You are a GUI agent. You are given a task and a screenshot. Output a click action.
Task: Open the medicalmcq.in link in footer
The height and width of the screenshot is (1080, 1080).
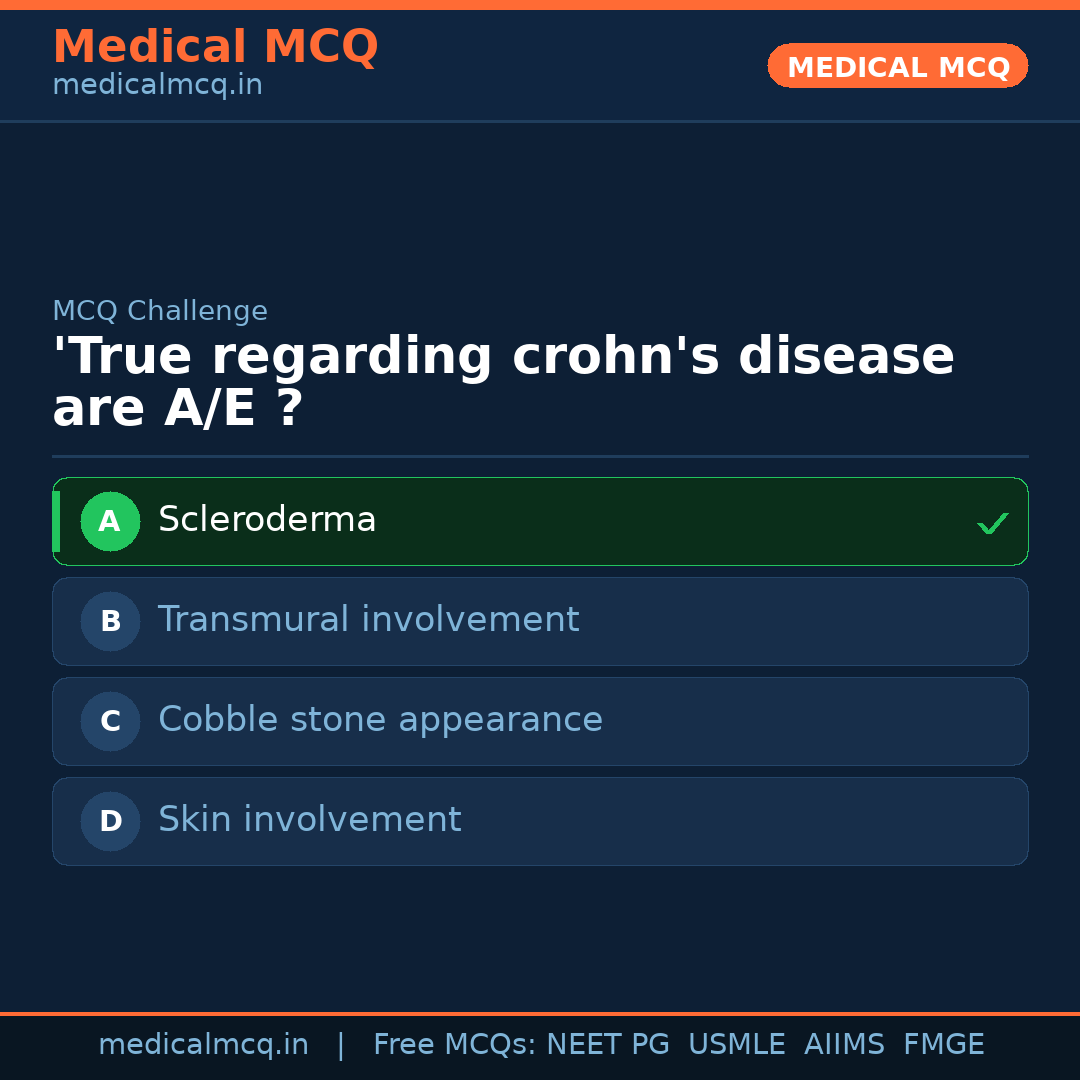[203, 1045]
